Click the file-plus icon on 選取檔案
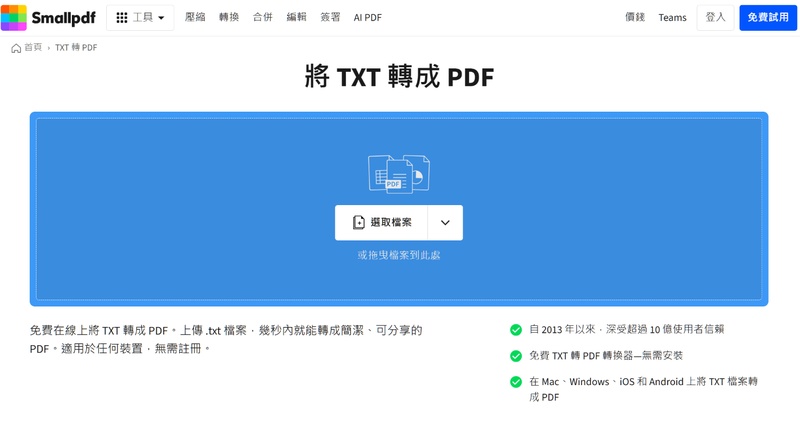The width and height of the screenshot is (800, 421). [x=359, y=222]
